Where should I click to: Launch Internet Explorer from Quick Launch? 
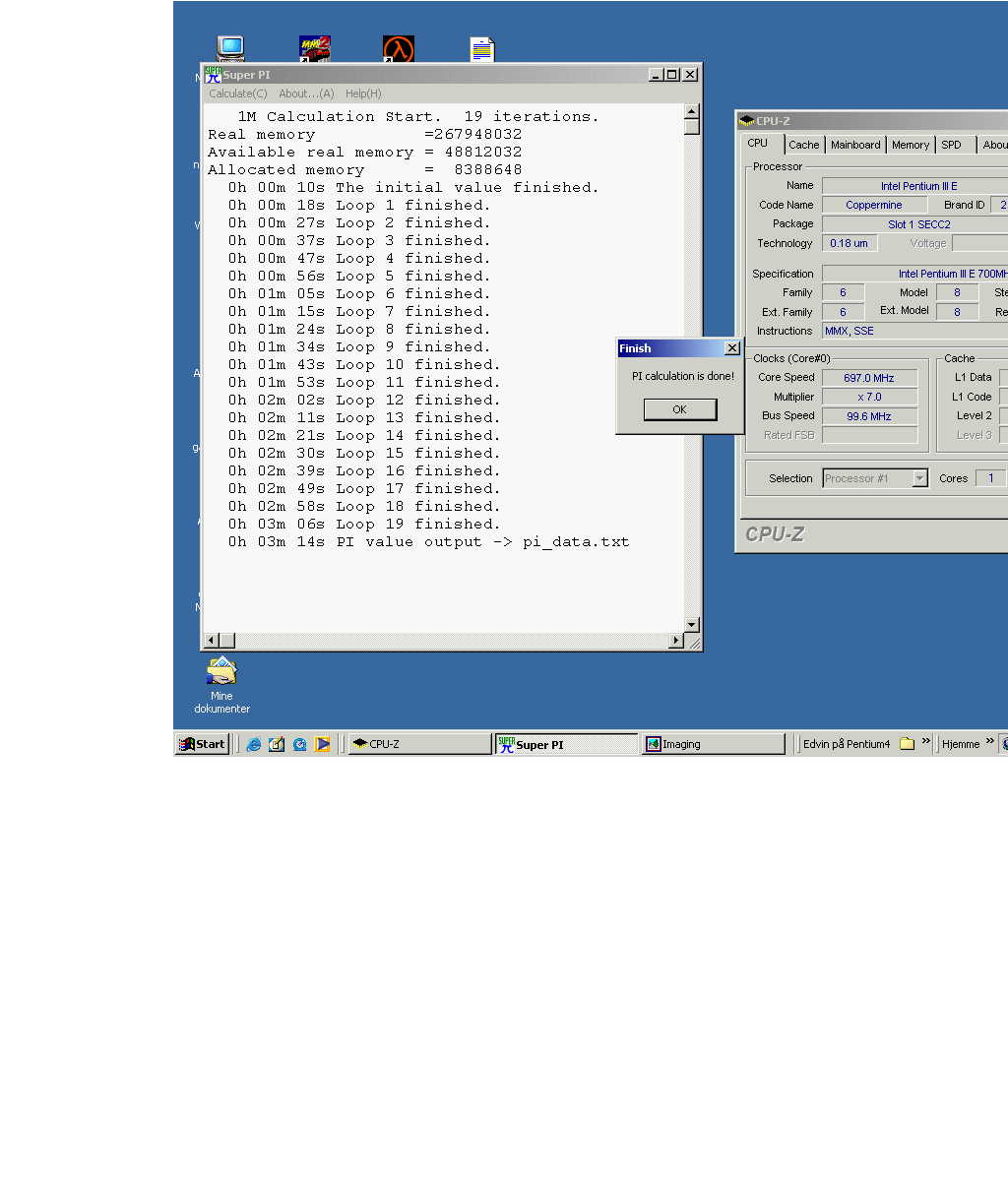(x=254, y=744)
